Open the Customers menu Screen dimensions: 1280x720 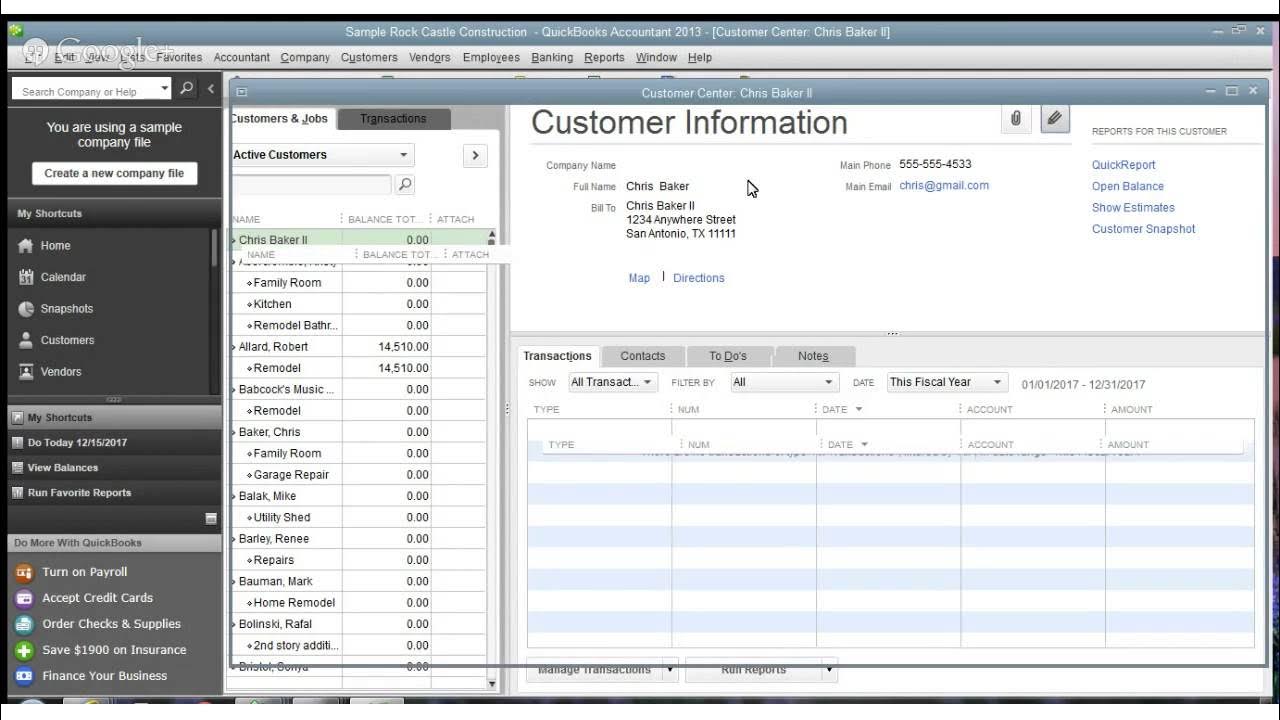tap(369, 57)
